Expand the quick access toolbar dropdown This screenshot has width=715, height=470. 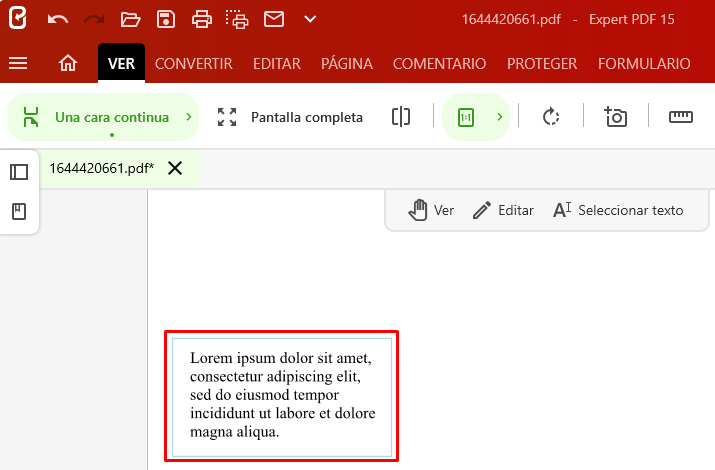tap(310, 19)
